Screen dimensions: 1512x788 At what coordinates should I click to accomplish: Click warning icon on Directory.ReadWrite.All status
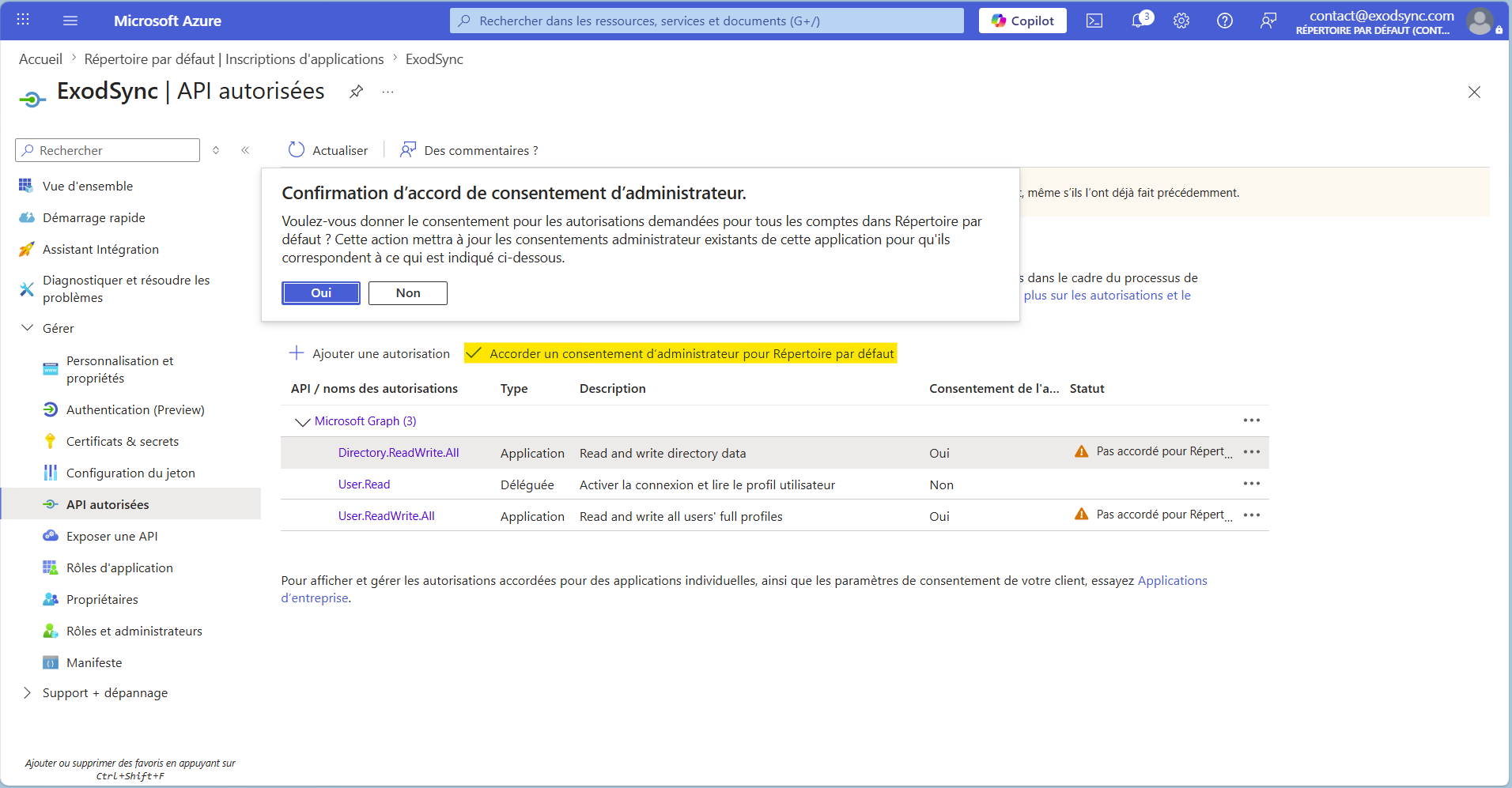(1081, 451)
